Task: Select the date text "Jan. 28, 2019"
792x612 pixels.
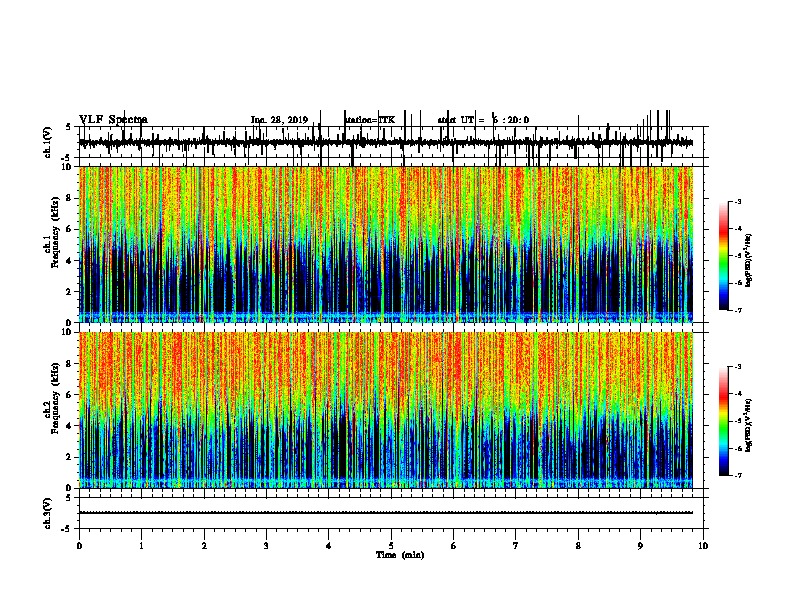Action: click(x=279, y=120)
